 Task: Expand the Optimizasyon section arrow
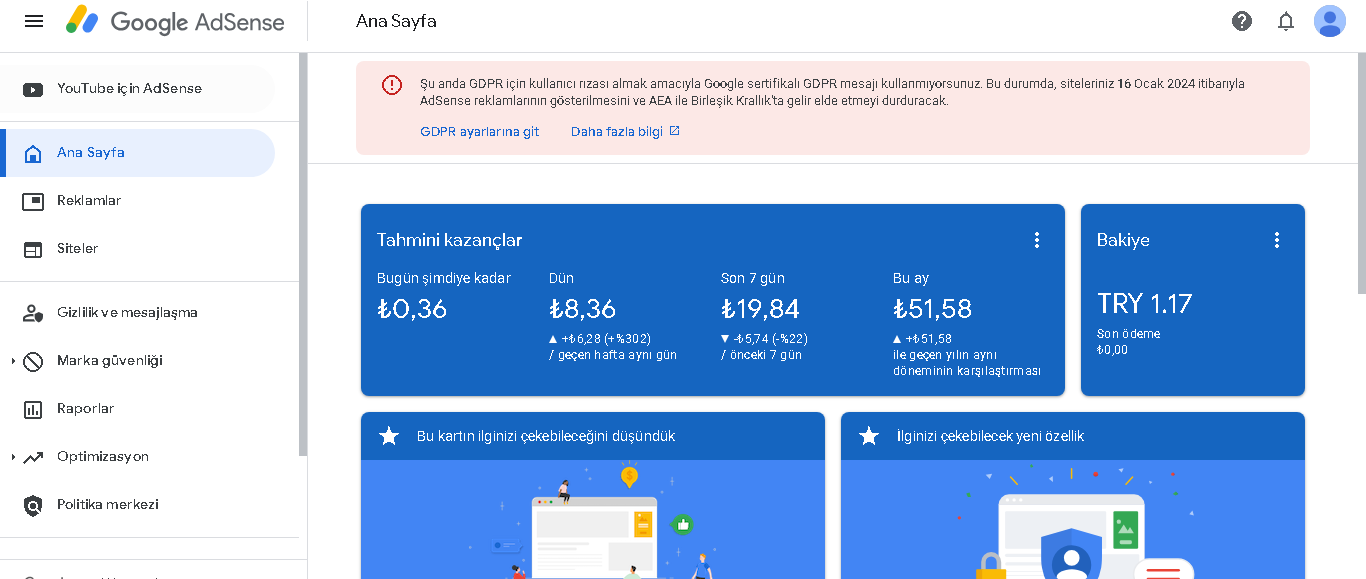pos(13,457)
